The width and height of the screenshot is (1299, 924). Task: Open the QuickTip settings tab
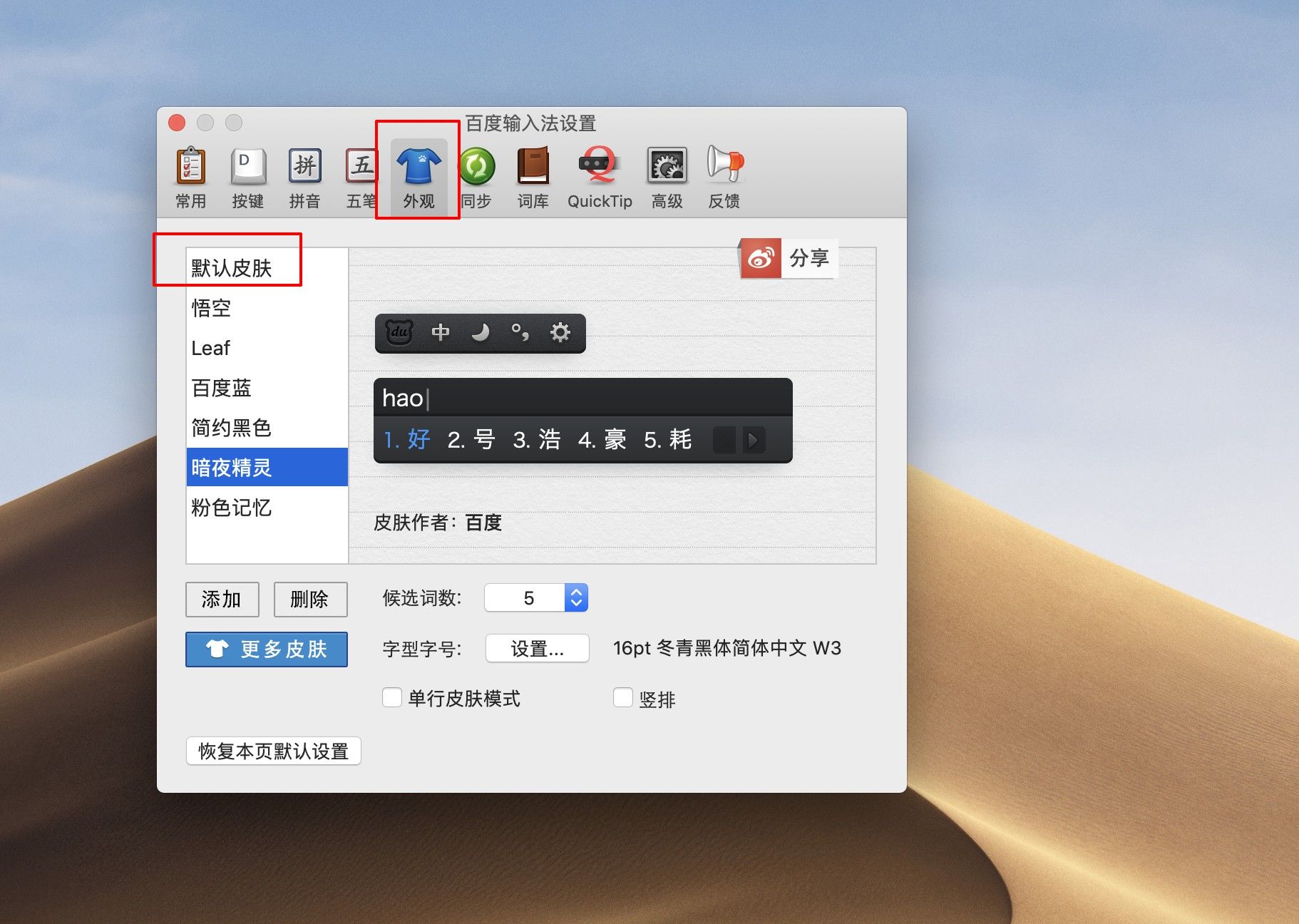pyautogui.click(x=600, y=178)
